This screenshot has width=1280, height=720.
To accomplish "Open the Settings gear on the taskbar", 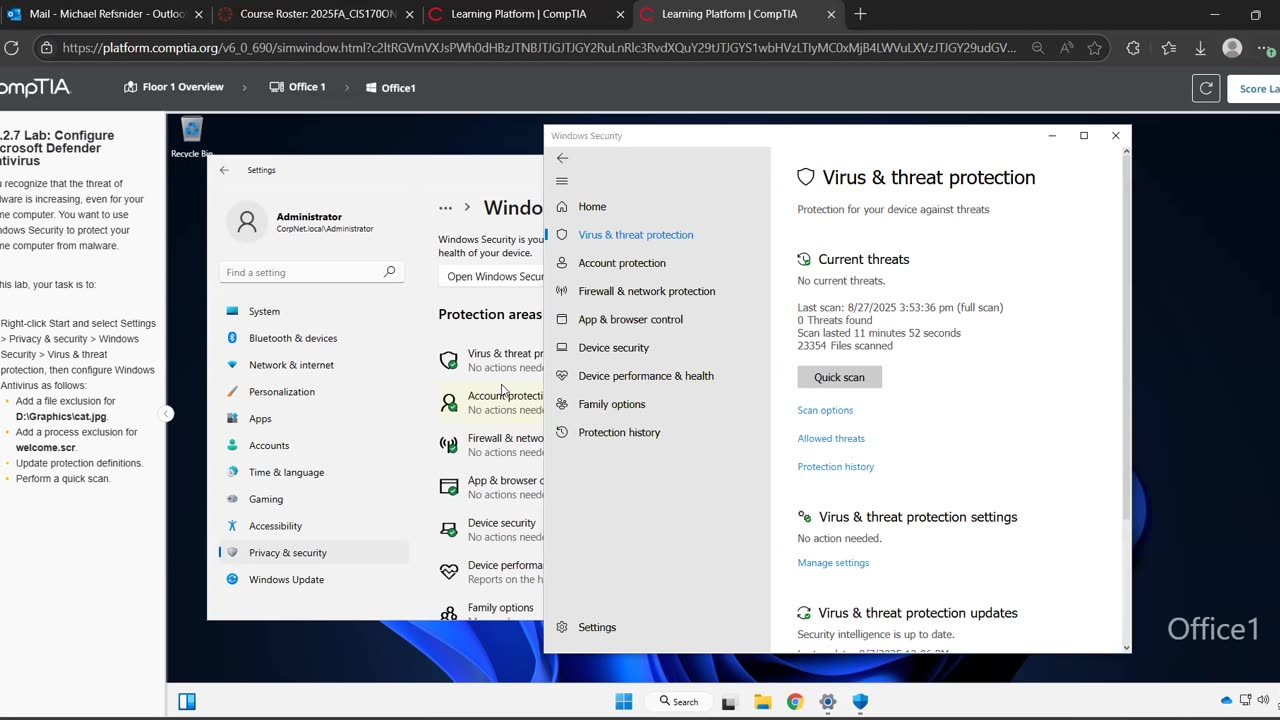I will coord(828,701).
